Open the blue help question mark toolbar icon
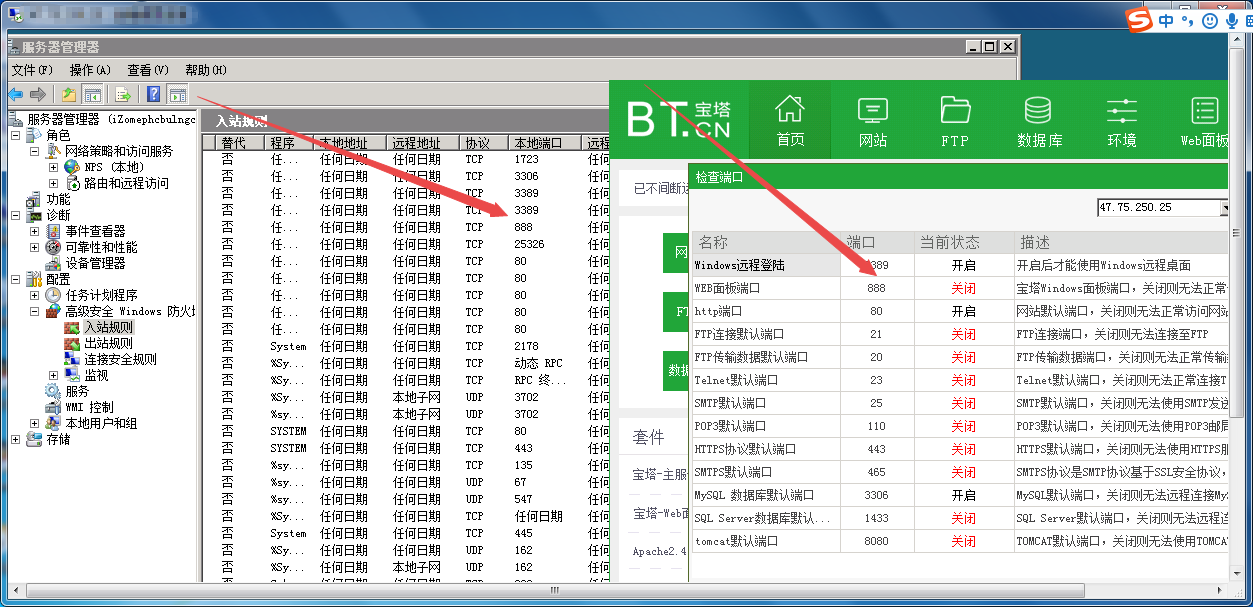 tap(154, 95)
